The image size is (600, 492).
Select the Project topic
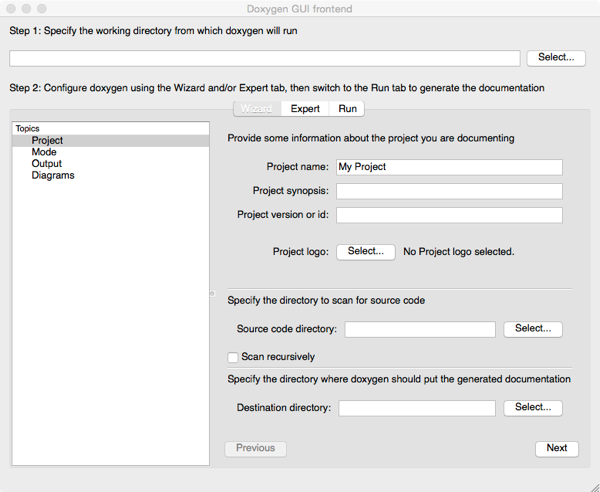click(x=47, y=141)
